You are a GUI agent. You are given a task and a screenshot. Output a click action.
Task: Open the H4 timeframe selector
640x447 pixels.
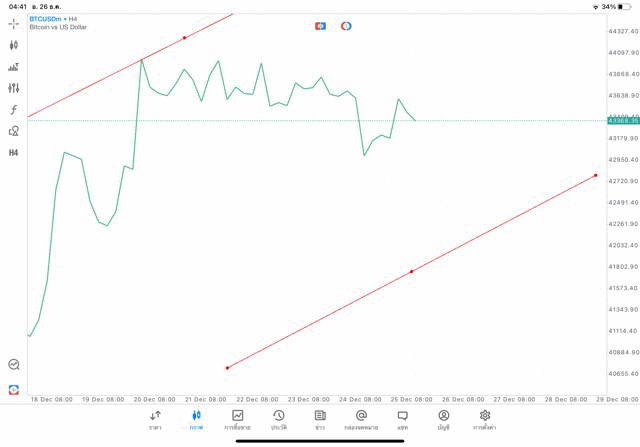point(14,153)
